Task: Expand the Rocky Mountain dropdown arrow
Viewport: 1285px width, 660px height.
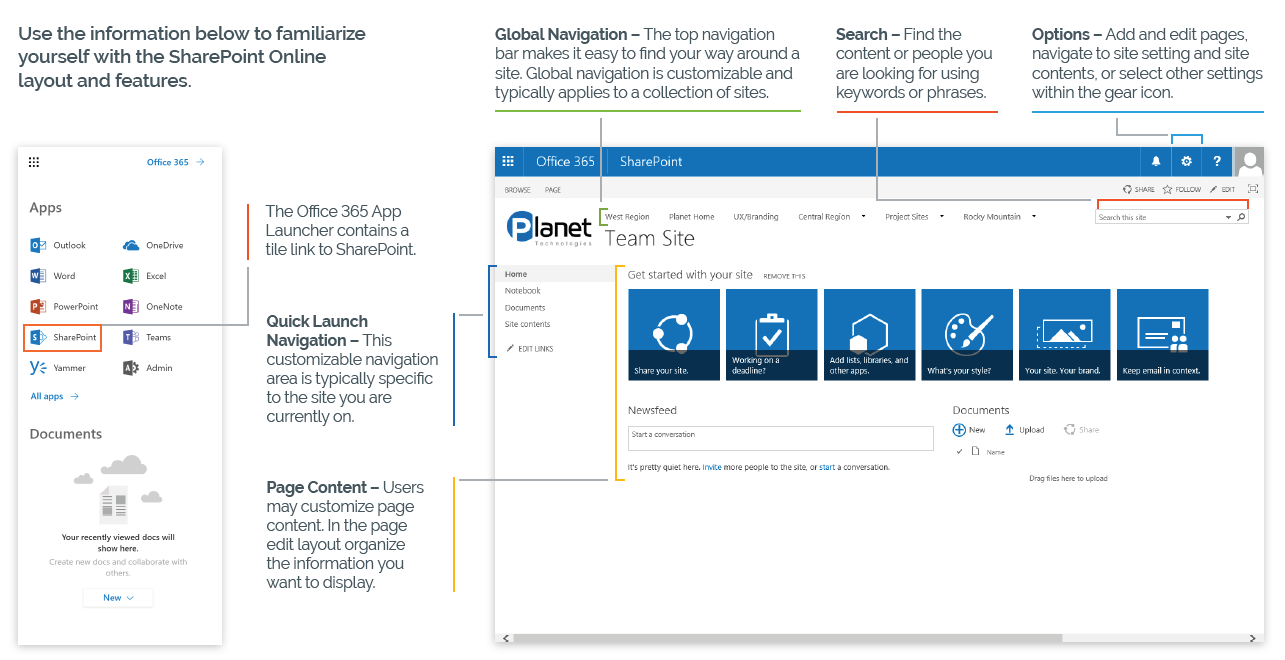Action: [x=1034, y=216]
